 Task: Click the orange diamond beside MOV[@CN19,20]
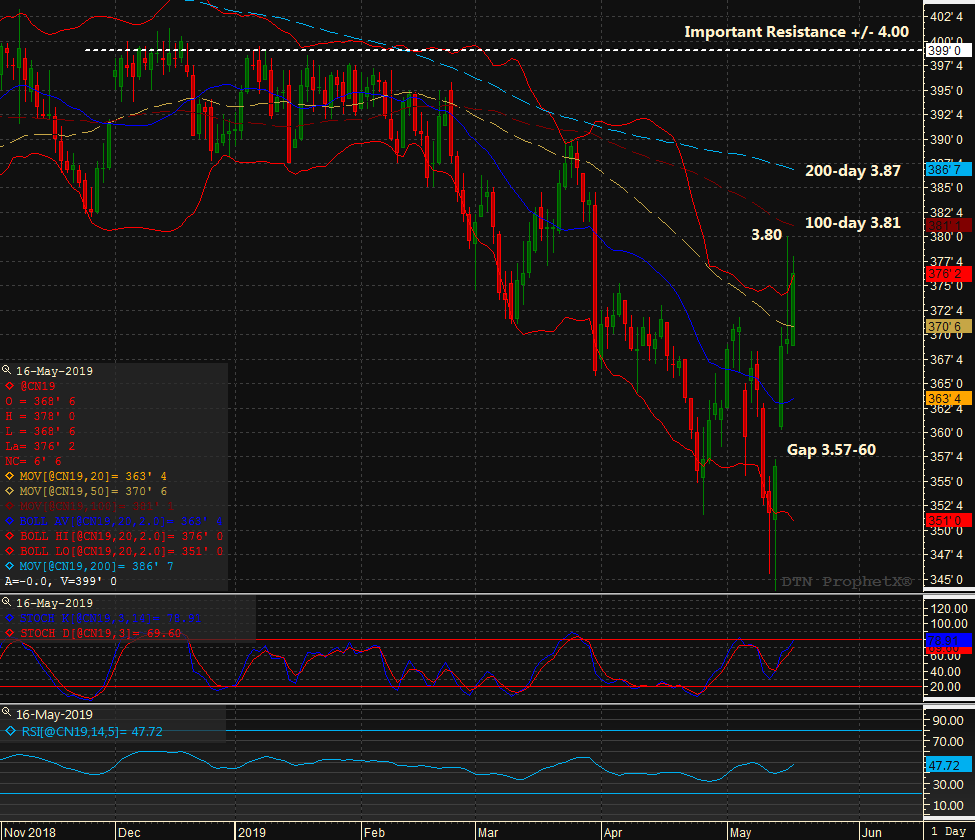pos(9,476)
